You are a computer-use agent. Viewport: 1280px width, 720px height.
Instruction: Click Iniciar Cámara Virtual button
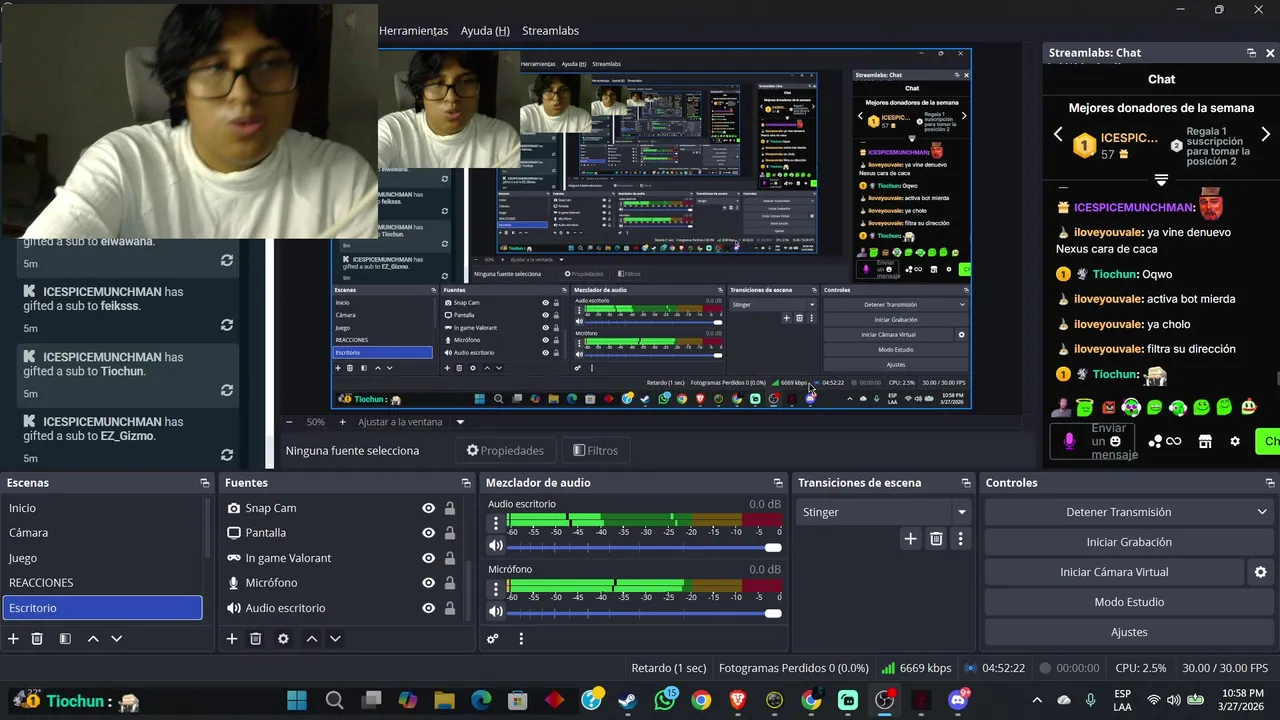coord(1114,572)
